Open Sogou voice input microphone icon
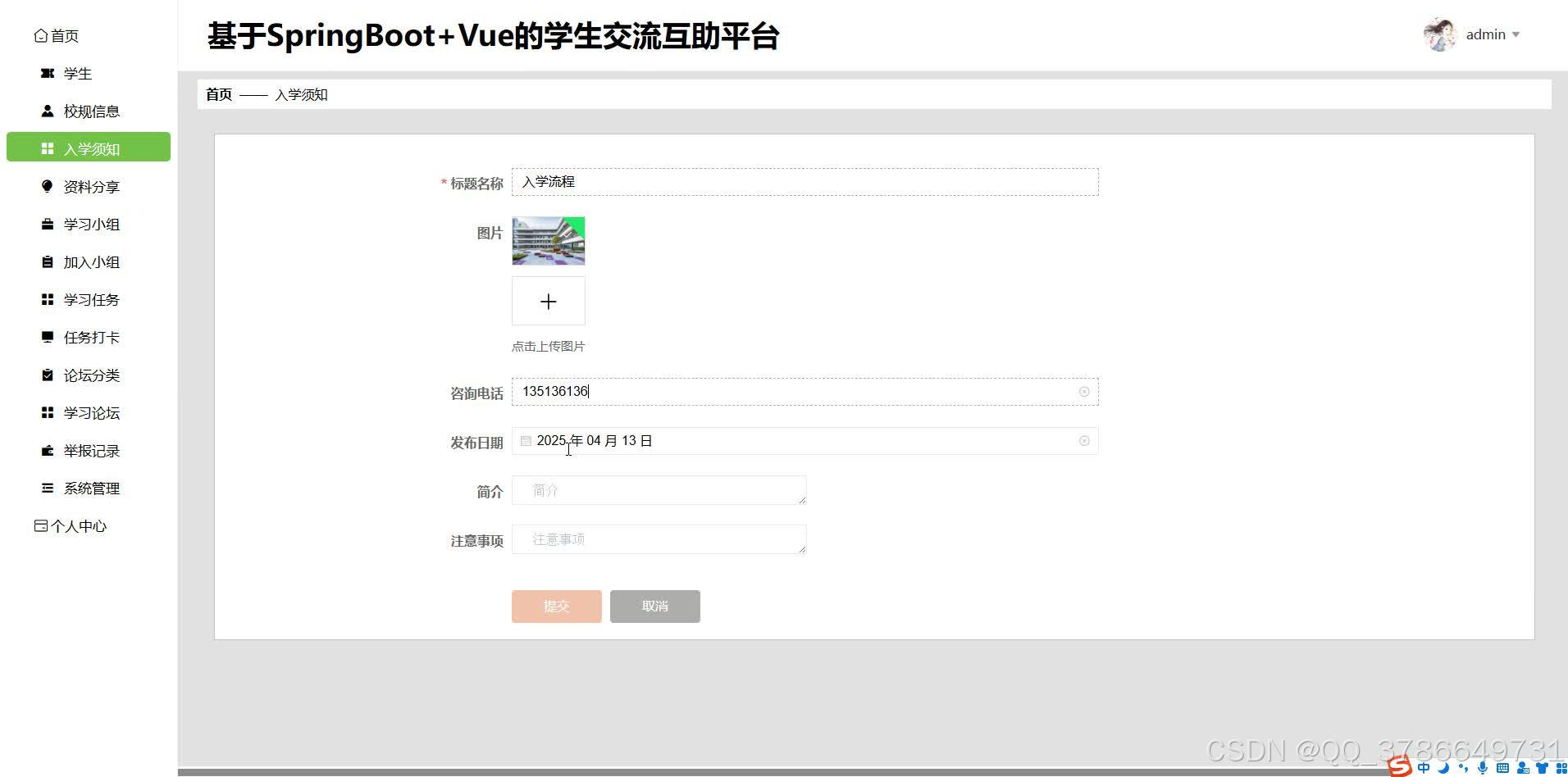This screenshot has height=777, width=1568. coord(1483,768)
